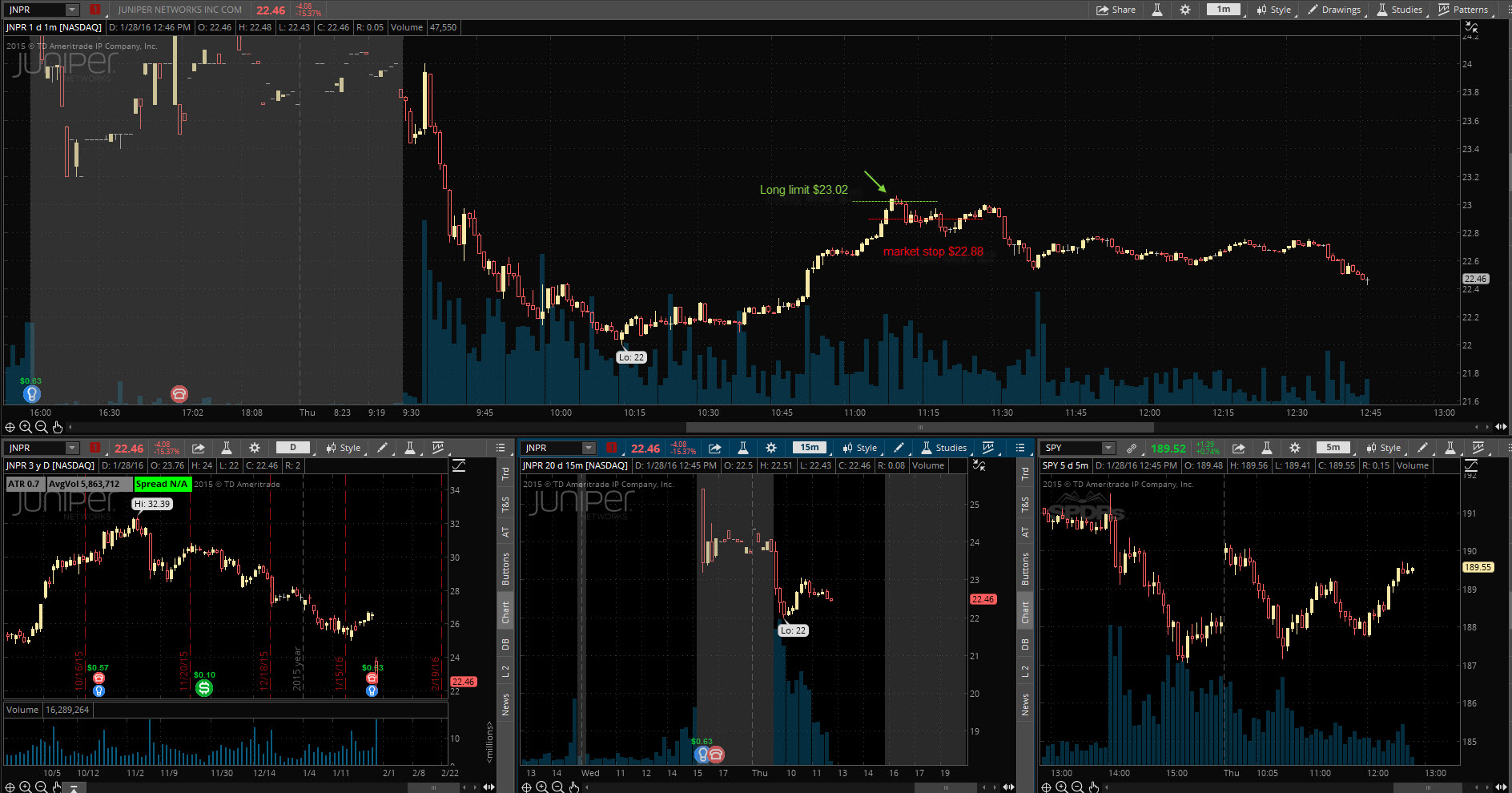Change the D timeframe on daily chart
1512x793 pixels.
coord(293,448)
